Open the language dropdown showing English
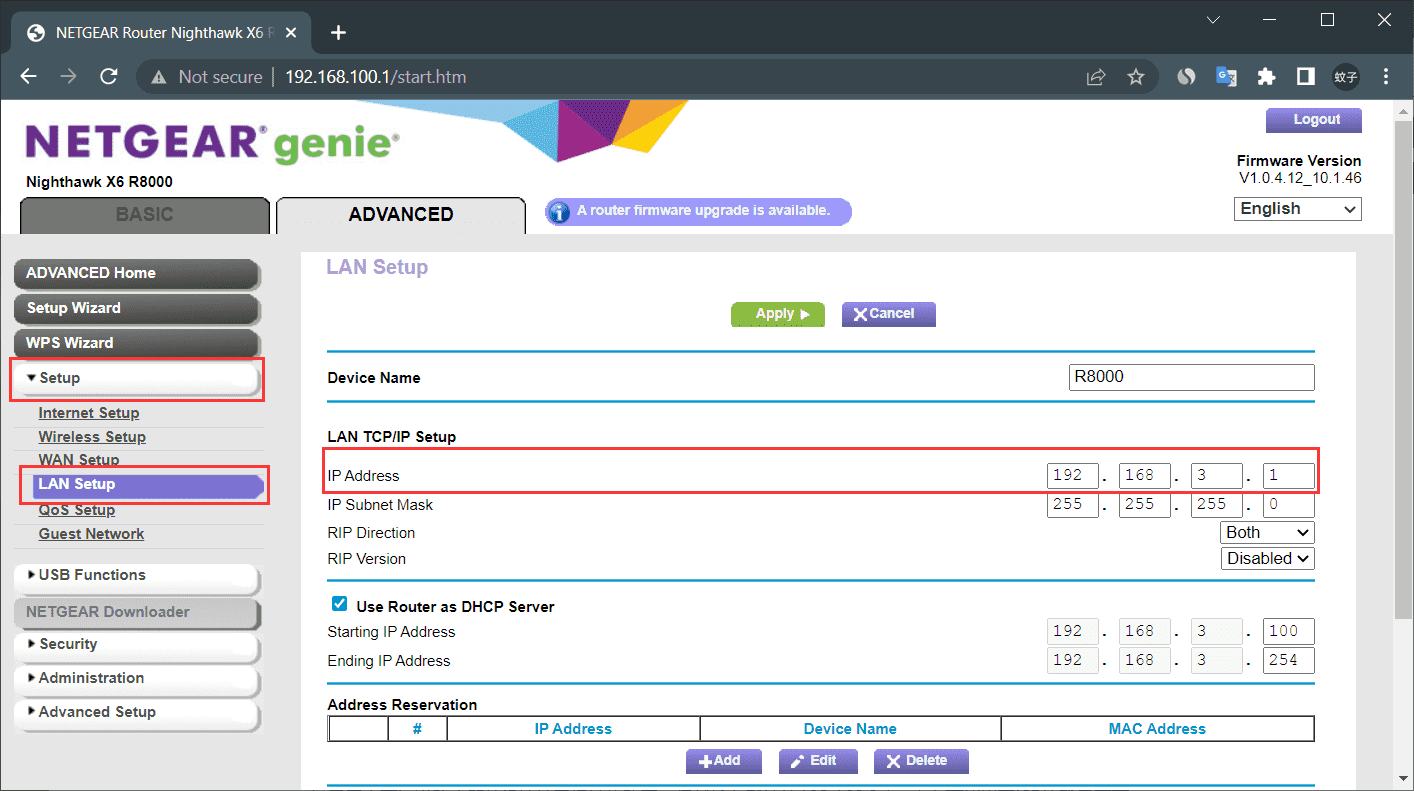 1298,209
